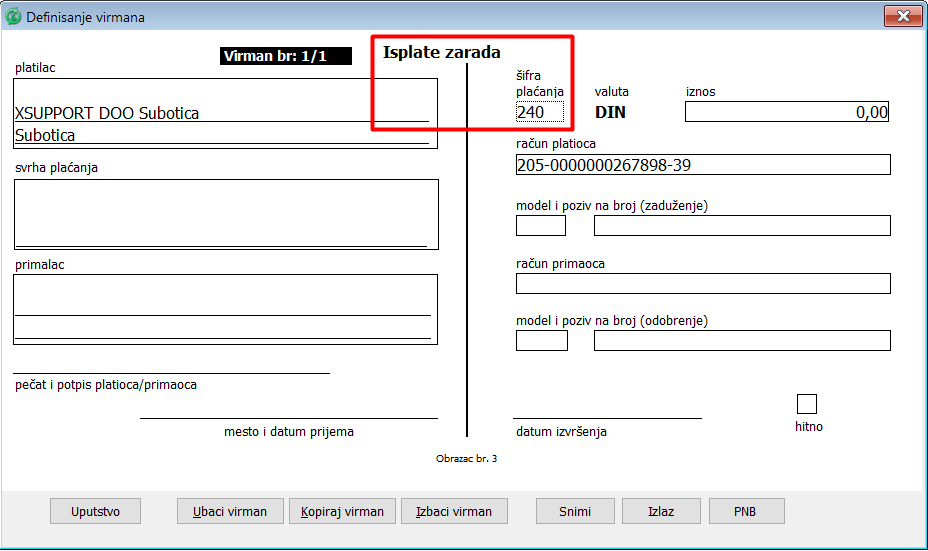Click the račun primaoca input field
Screen dimensions: 928x551
[x=702, y=283]
